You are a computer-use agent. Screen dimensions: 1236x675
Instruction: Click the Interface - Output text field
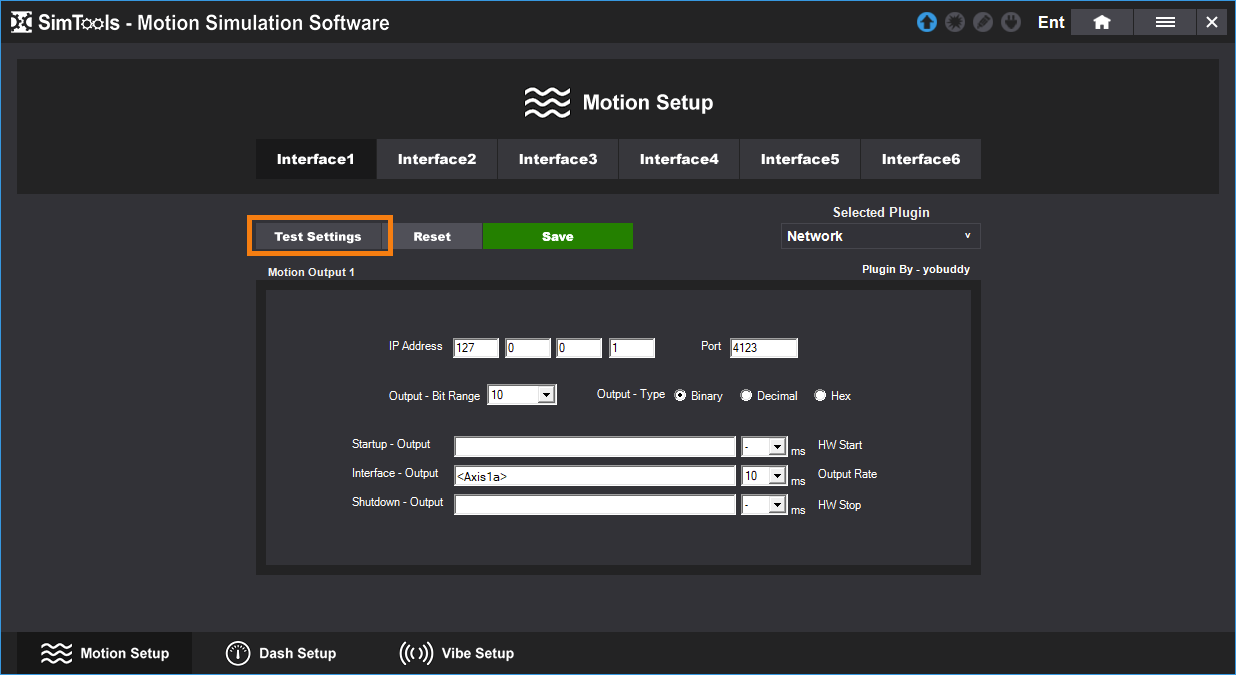(x=595, y=476)
